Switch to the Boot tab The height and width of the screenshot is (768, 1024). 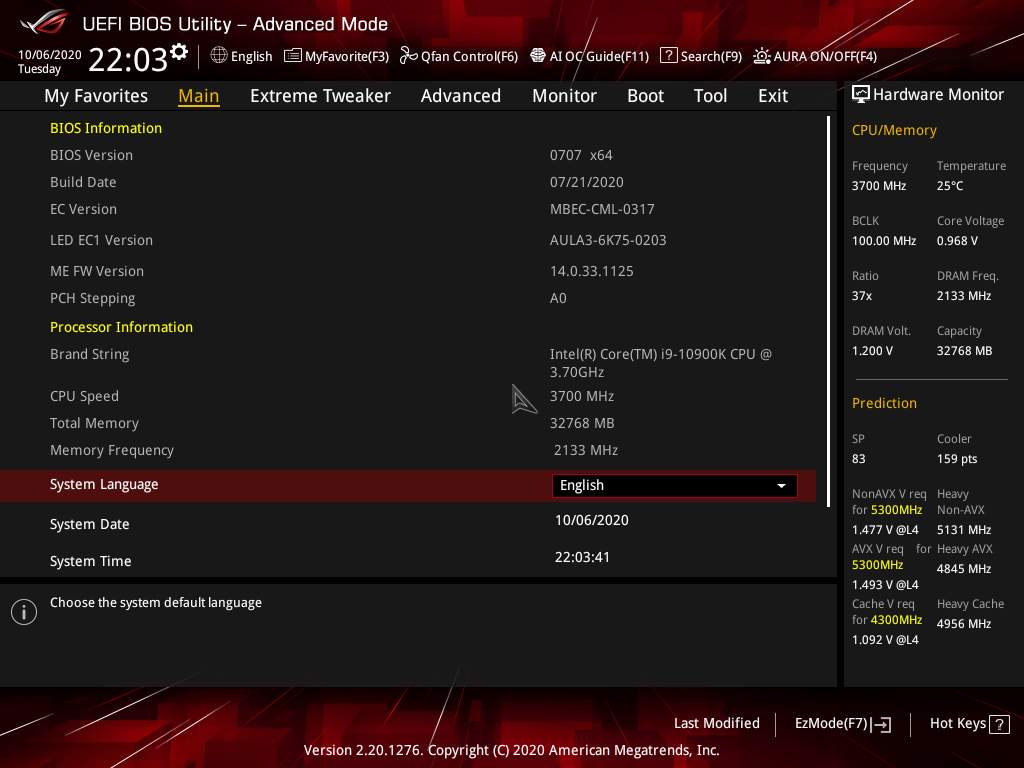pos(645,96)
